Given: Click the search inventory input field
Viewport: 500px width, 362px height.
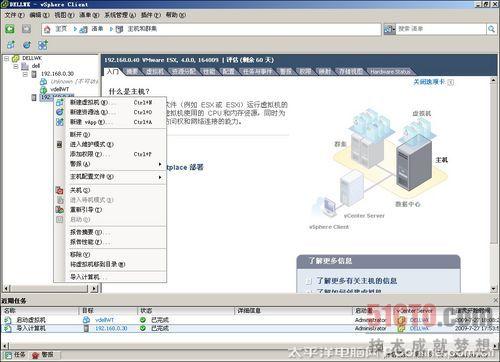Looking at the screenshot, I should [x=441, y=29].
